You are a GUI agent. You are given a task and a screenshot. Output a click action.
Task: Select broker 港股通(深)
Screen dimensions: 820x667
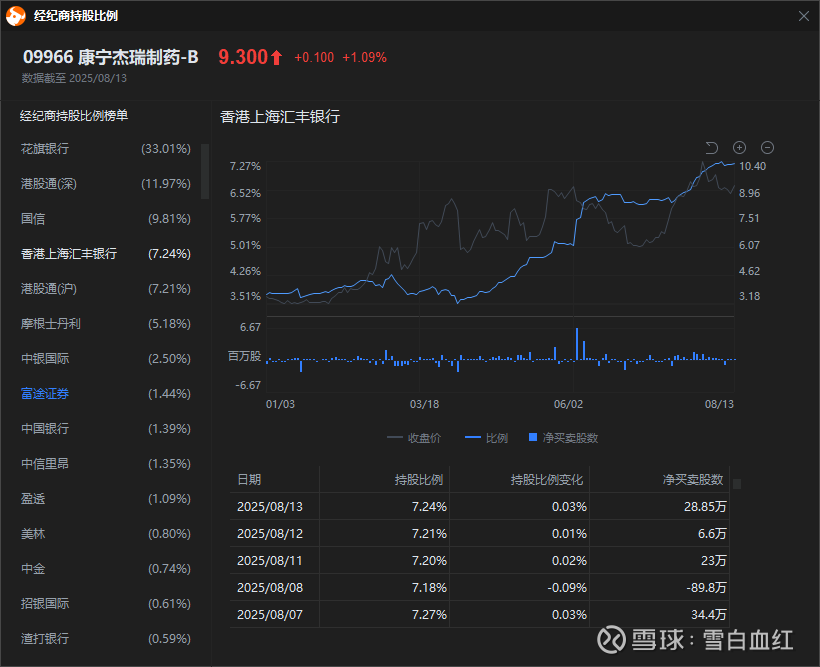[x=106, y=184]
